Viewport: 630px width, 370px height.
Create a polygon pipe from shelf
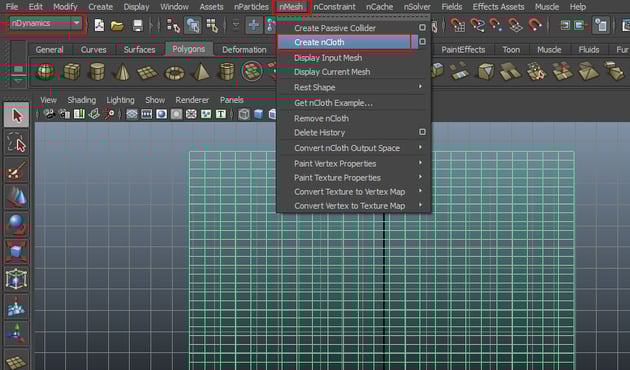[227, 72]
